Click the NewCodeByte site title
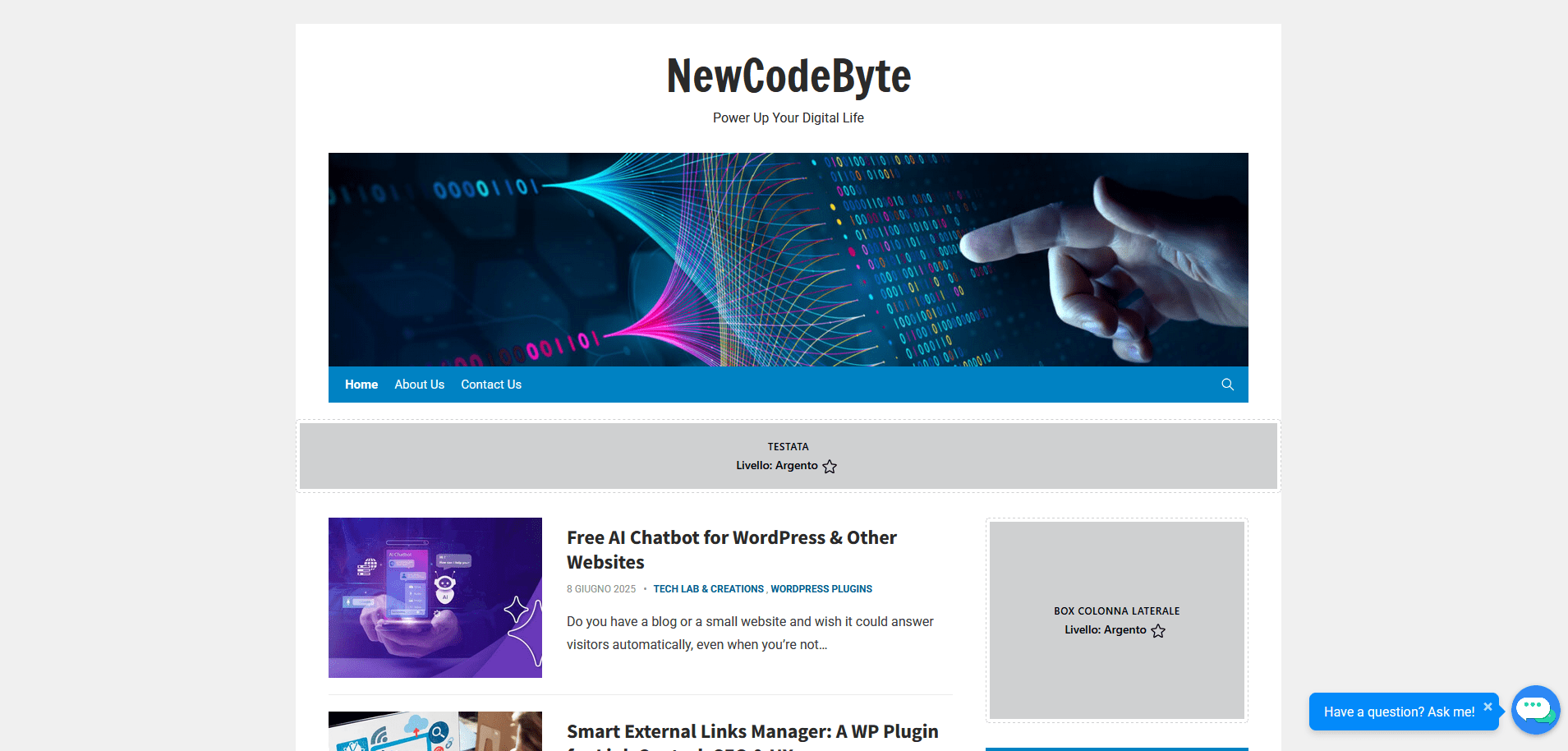The image size is (1568, 751). pos(789,76)
